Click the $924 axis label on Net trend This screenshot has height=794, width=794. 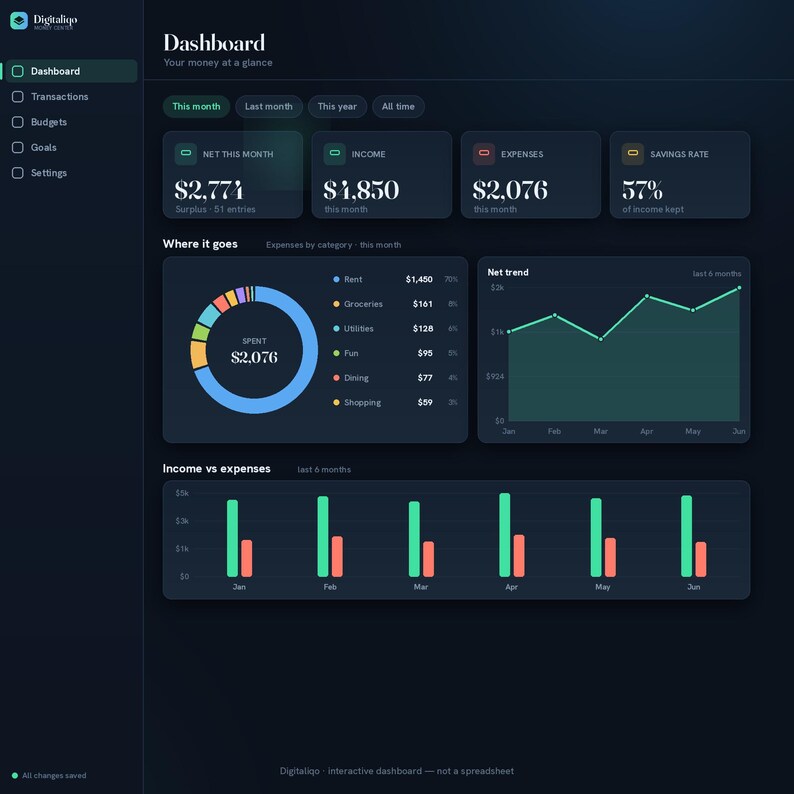495,376
